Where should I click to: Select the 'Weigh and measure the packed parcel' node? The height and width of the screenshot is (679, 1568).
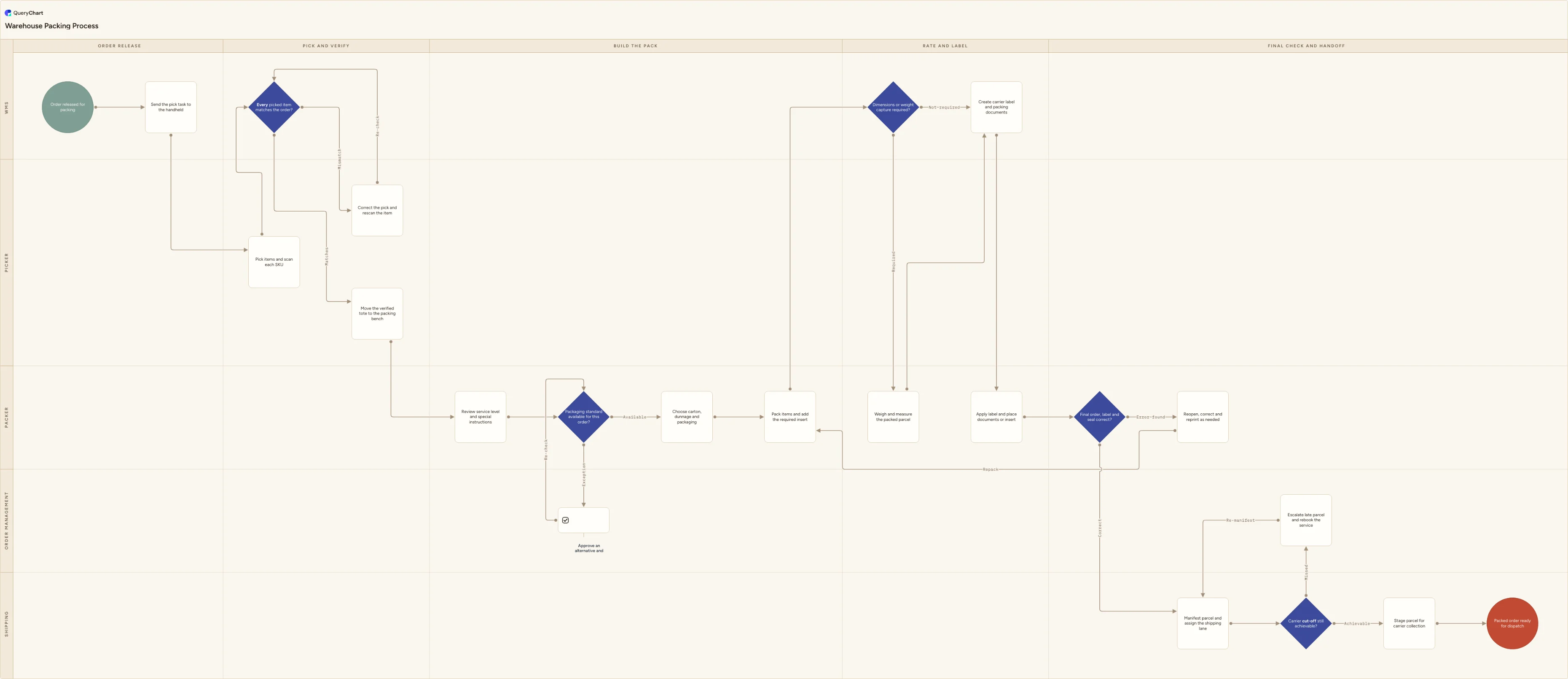(893, 417)
